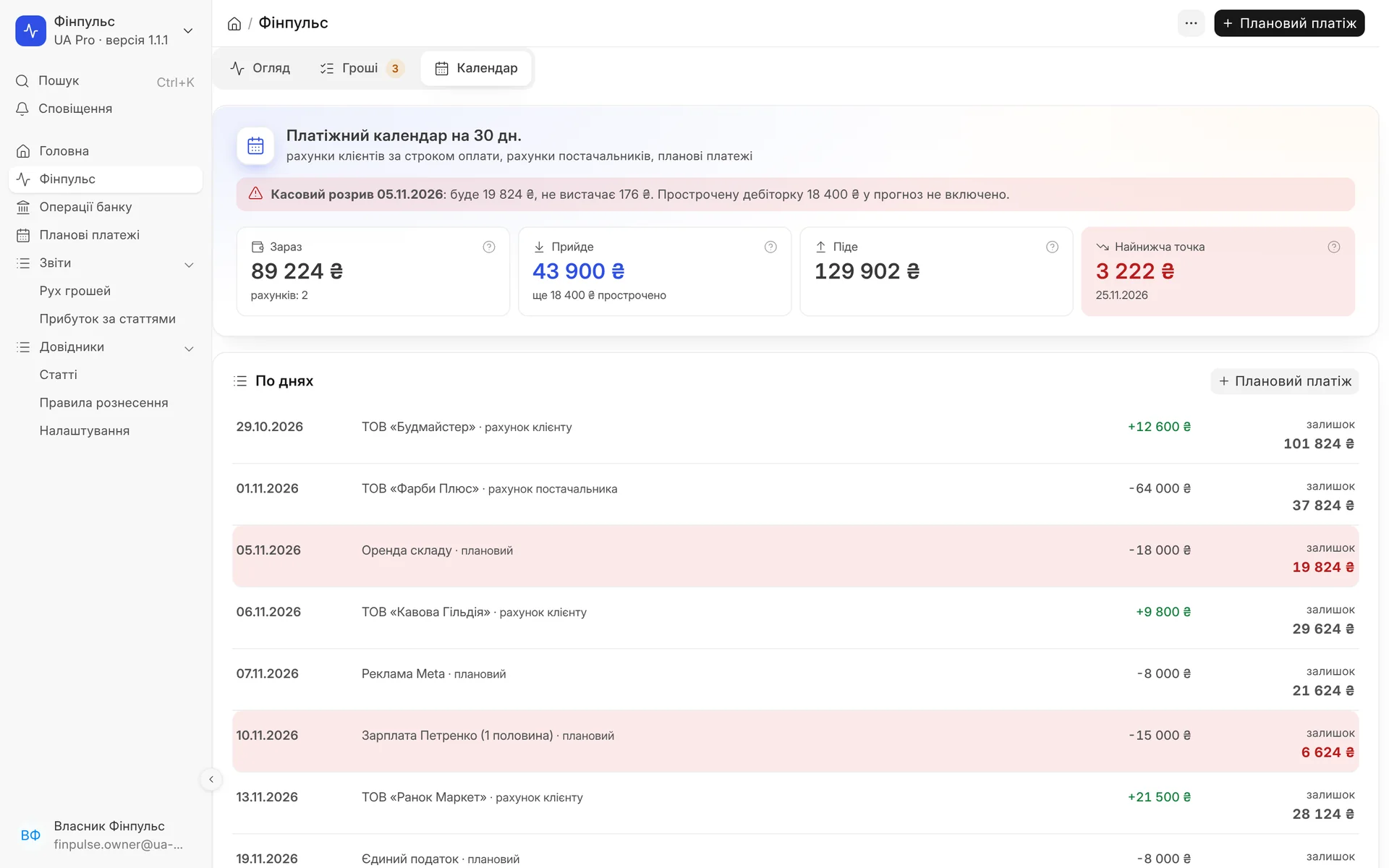Click the list icon next to По днях
Viewport: 1389px width, 868px height.
click(240, 381)
